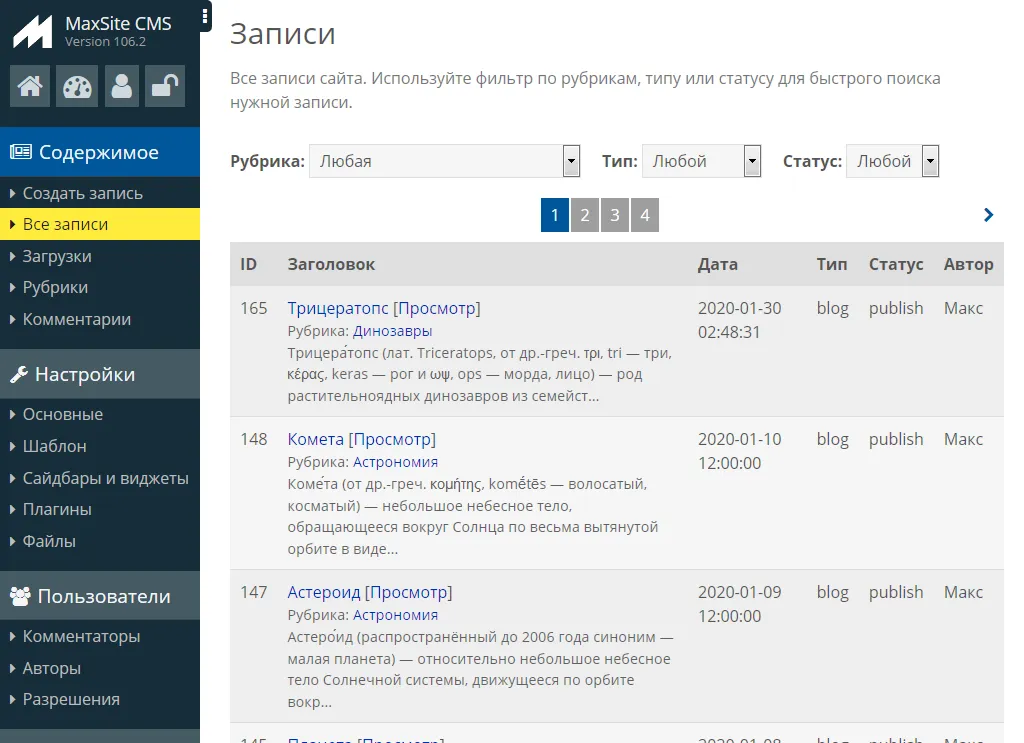The width and height of the screenshot is (1024, 743).
Task: Jump to page 3 of records
Action: (614, 215)
